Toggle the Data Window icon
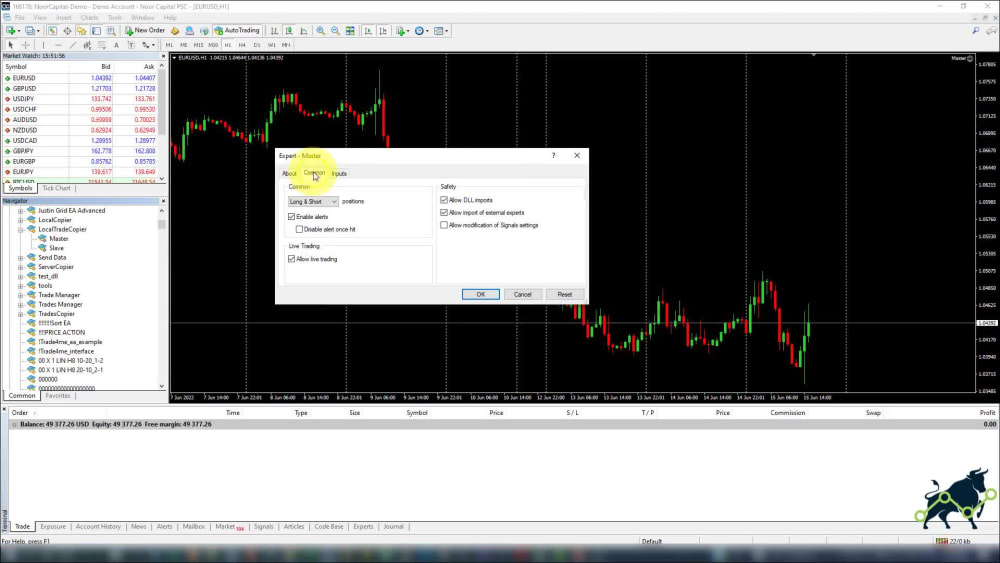Screen dimensions: 1000x563 (67, 31)
